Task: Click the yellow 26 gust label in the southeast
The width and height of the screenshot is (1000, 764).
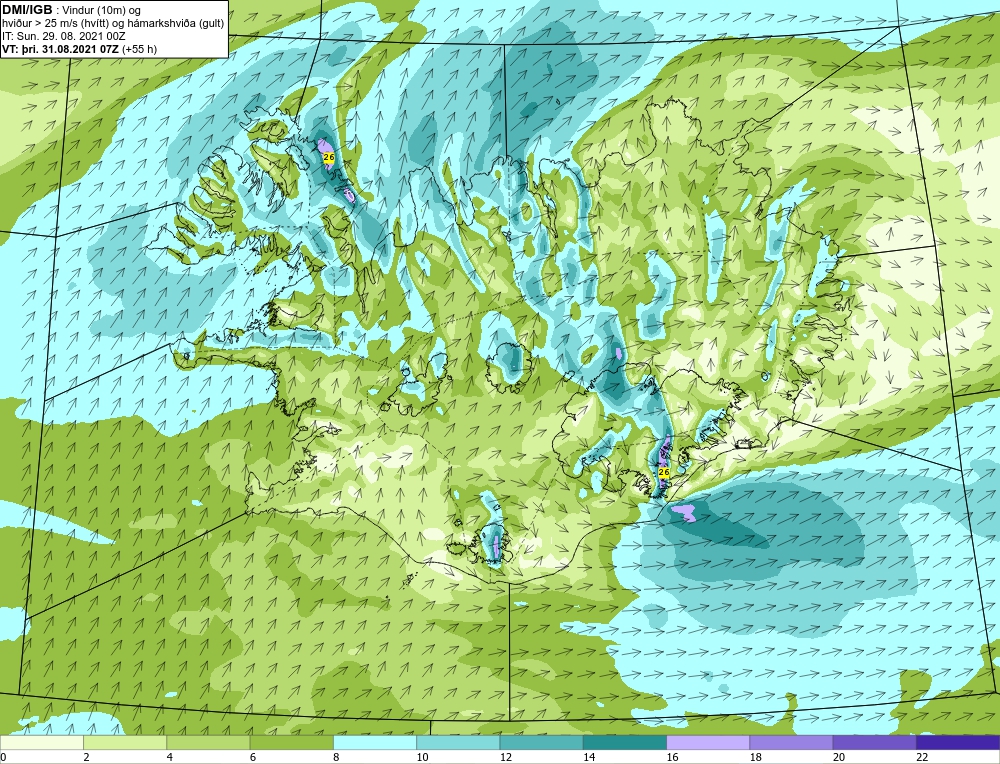Action: pyautogui.click(x=664, y=473)
